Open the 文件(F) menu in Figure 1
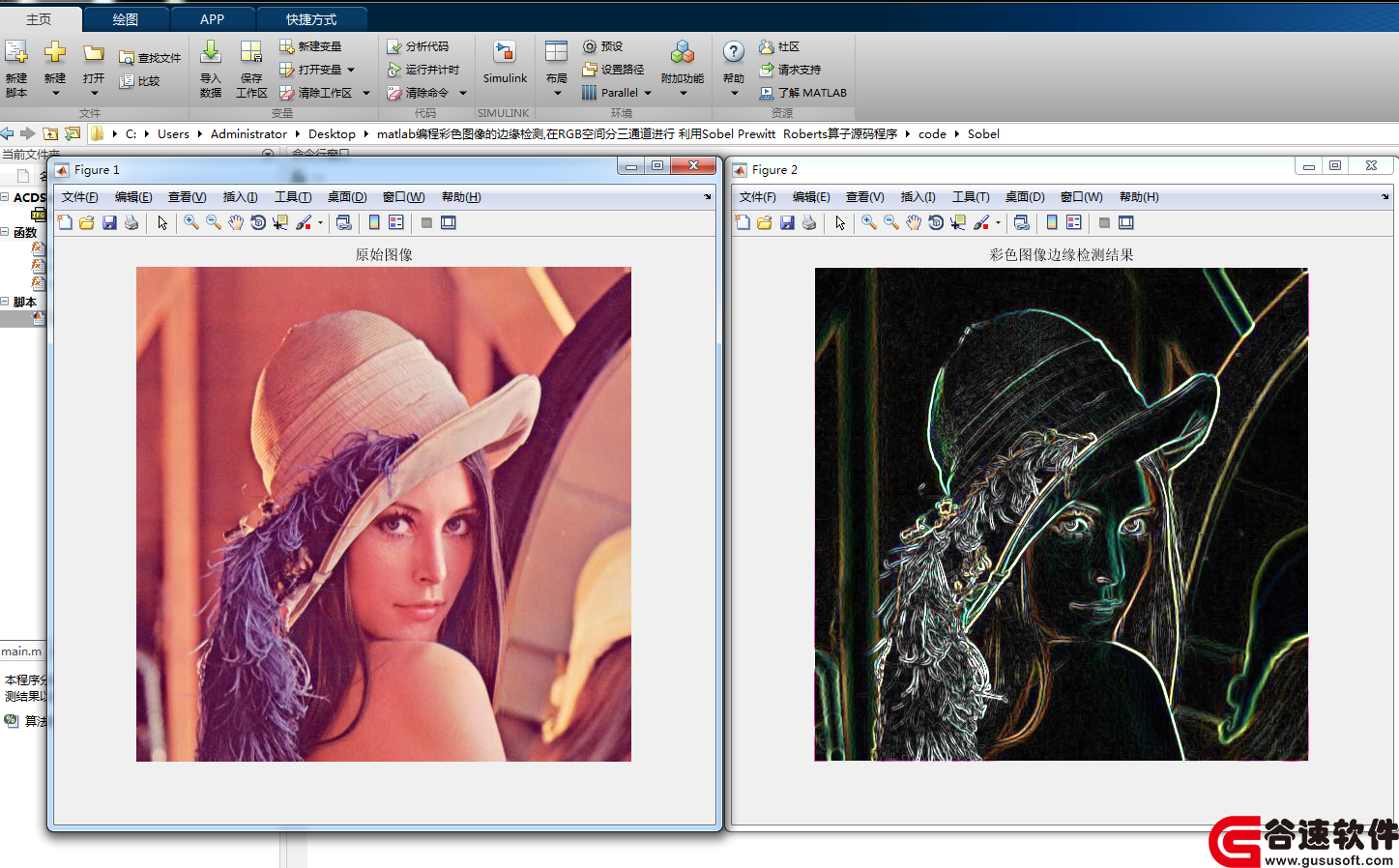 80,197
